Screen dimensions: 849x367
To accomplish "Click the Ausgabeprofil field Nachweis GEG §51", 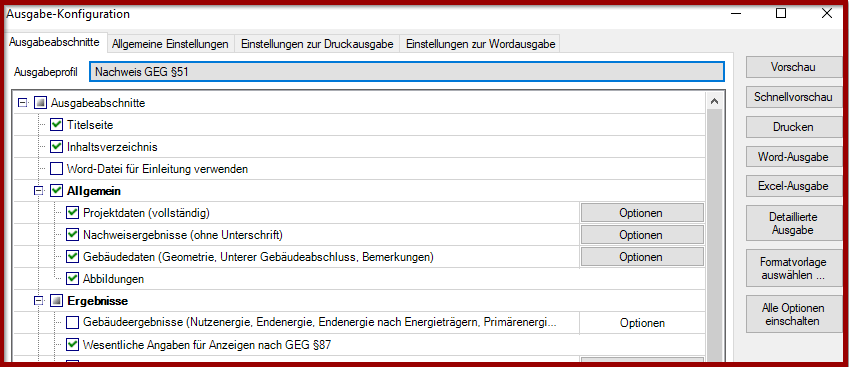I will pyautogui.click(x=407, y=71).
